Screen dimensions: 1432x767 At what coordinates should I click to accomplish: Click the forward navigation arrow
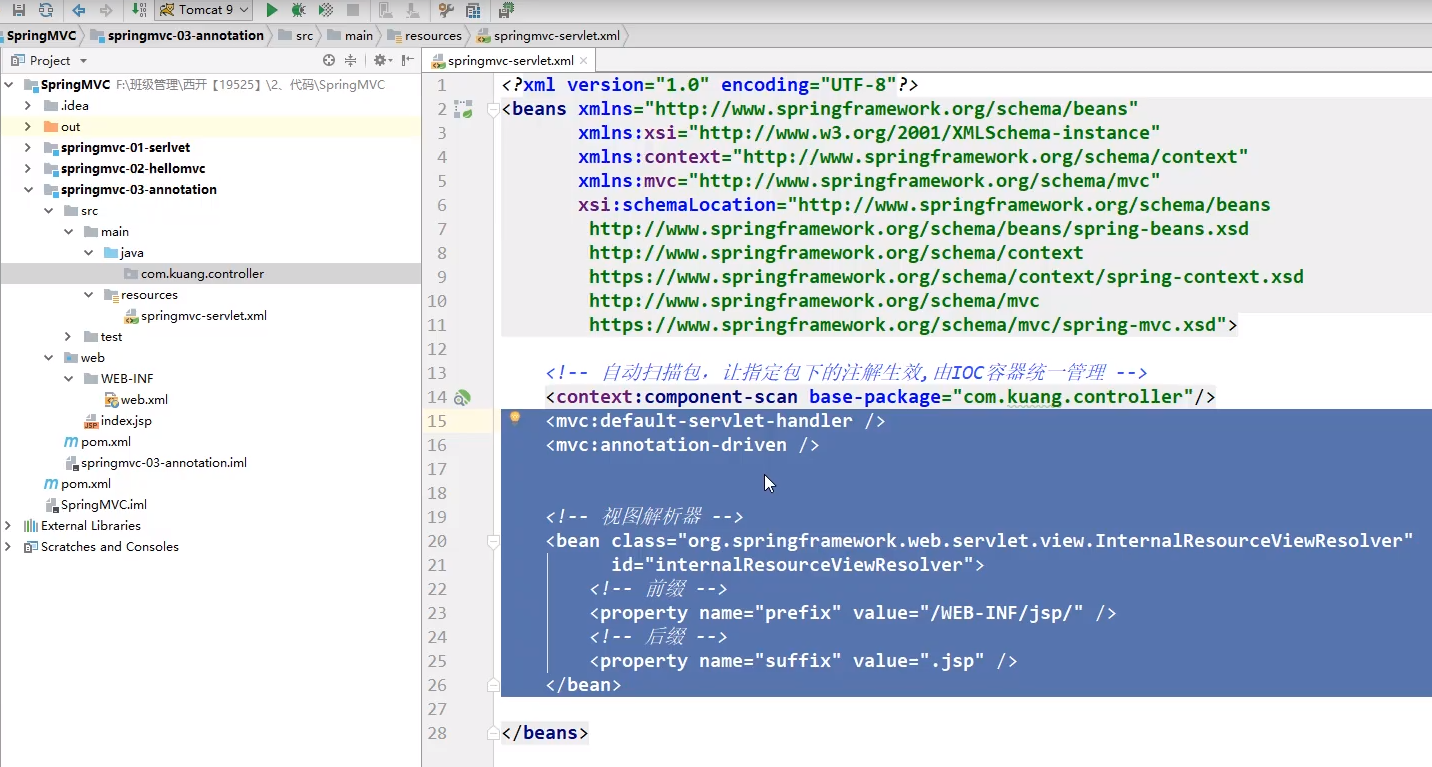tap(106, 10)
